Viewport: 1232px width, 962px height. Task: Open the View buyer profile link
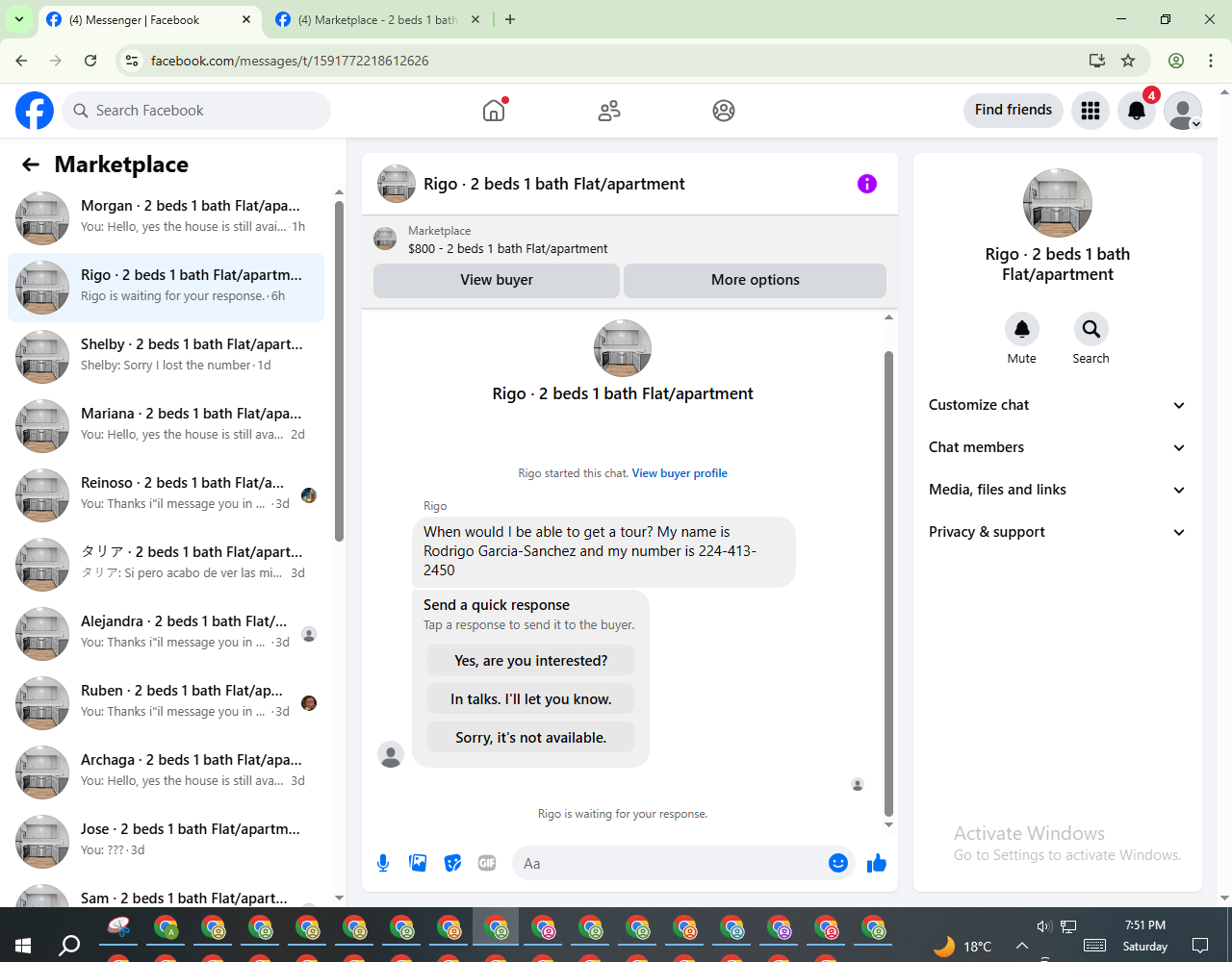coord(680,473)
